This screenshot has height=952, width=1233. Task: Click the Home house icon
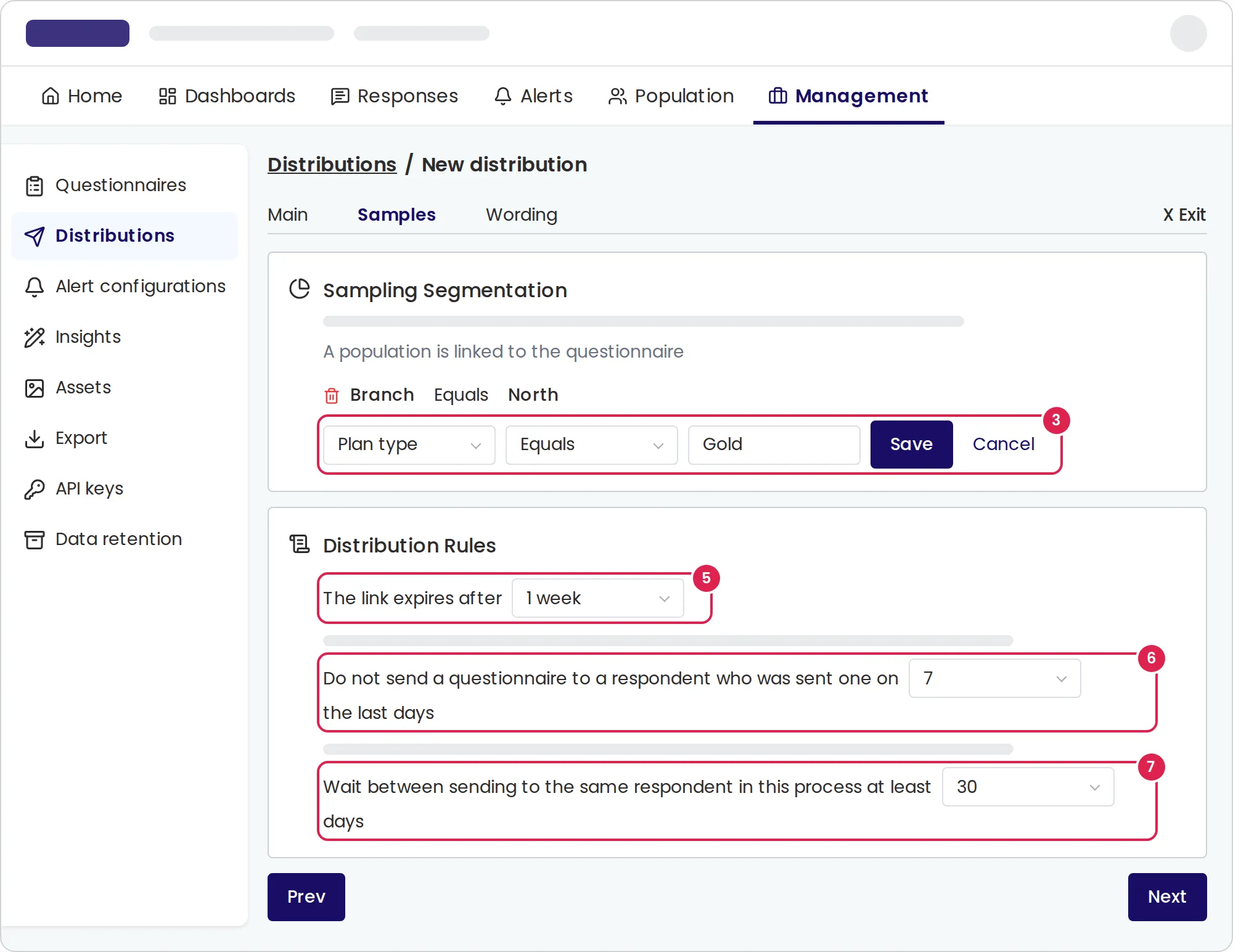pyautogui.click(x=51, y=96)
